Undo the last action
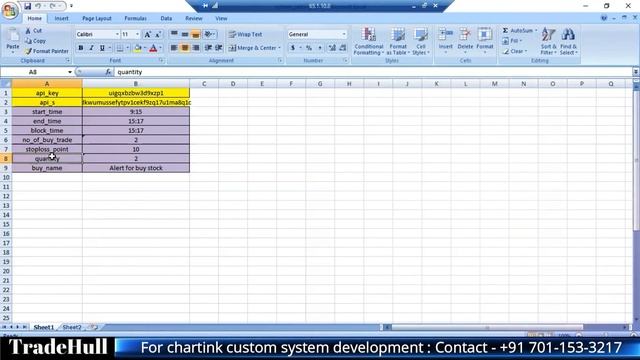 [38, 6]
